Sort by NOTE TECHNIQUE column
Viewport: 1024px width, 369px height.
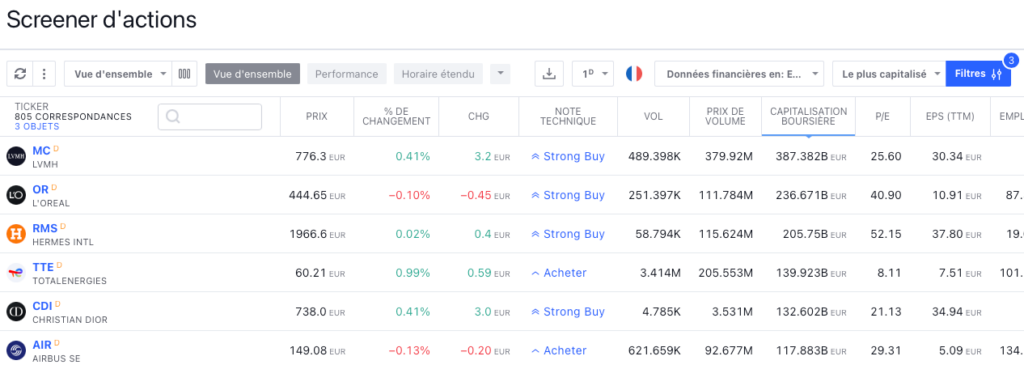coord(568,116)
